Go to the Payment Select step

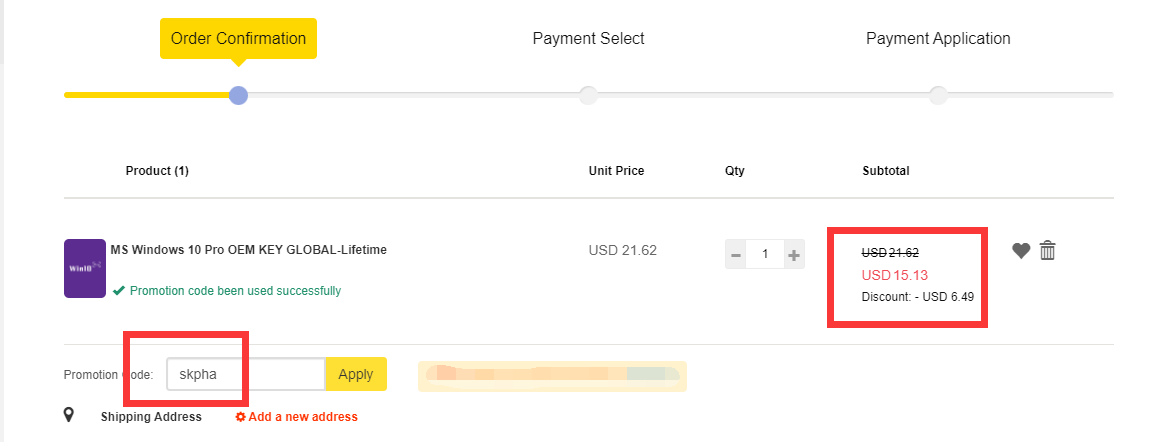588,38
